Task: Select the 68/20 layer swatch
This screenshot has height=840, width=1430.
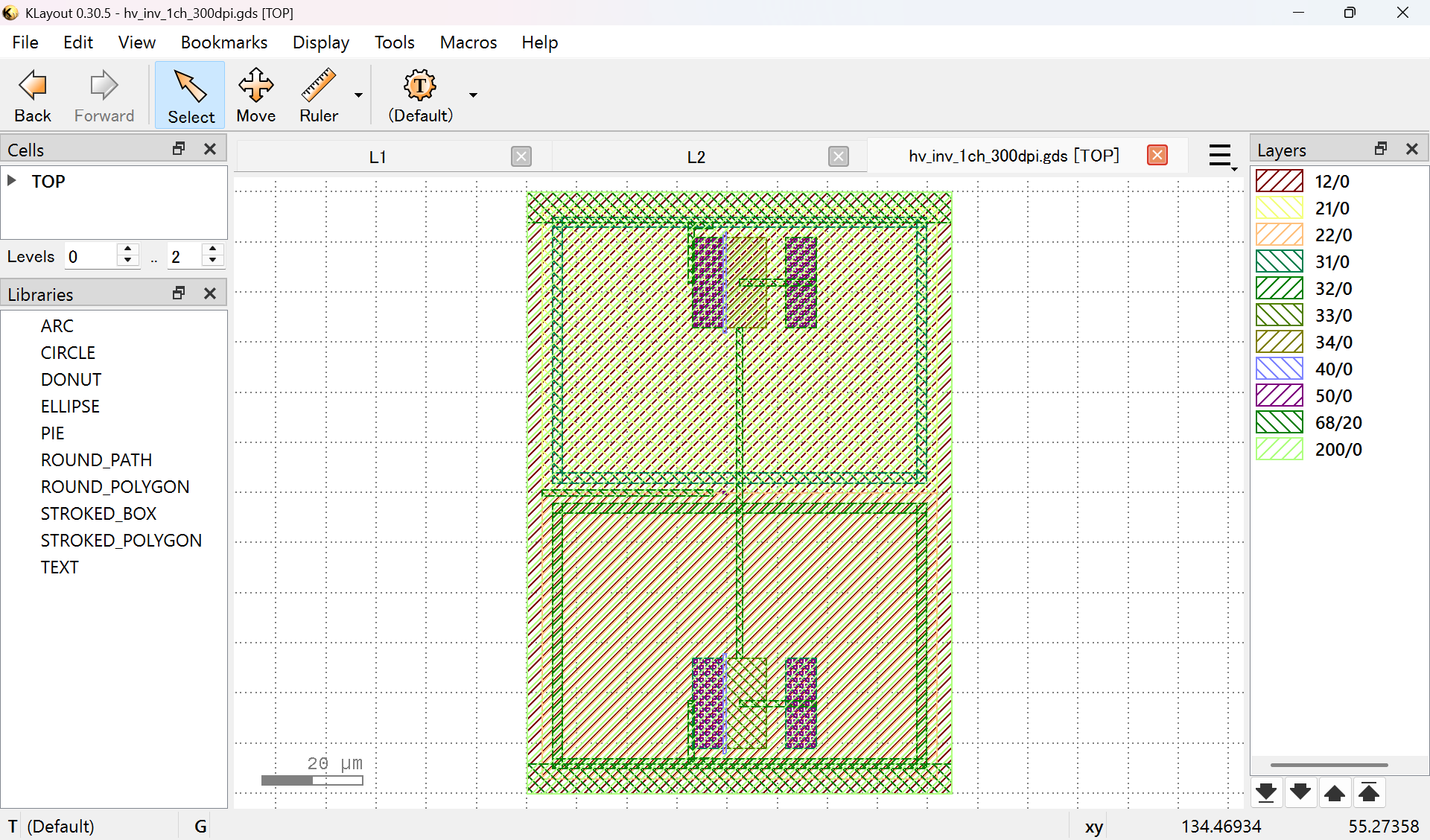Action: pyautogui.click(x=1278, y=422)
